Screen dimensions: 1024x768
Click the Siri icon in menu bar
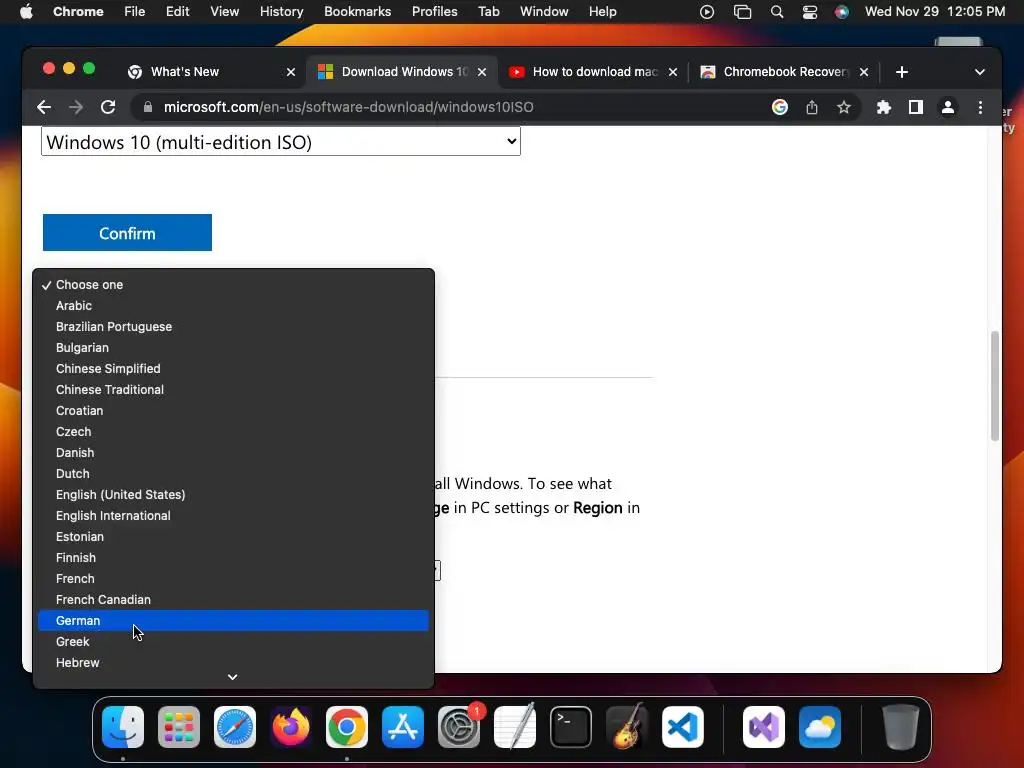click(x=842, y=12)
